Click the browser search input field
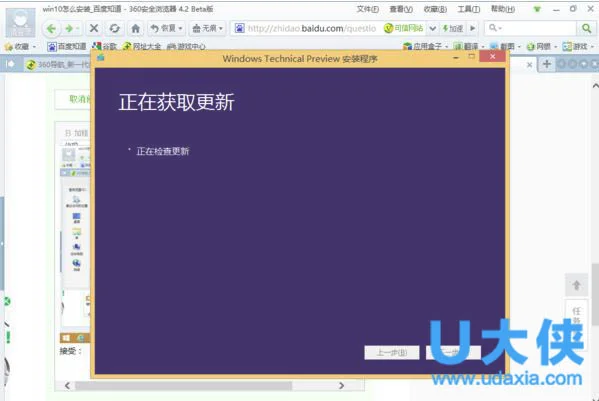599x401 pixels. [x=531, y=28]
